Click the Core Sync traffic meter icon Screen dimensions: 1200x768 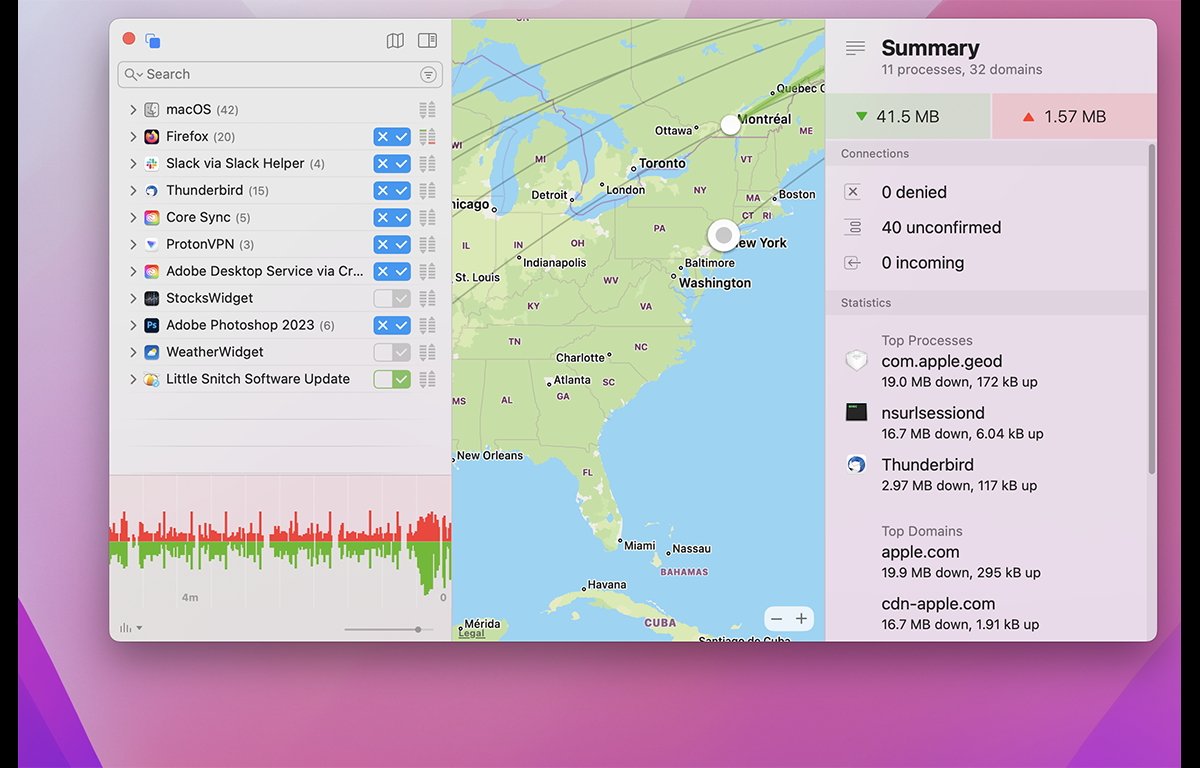[x=427, y=218]
